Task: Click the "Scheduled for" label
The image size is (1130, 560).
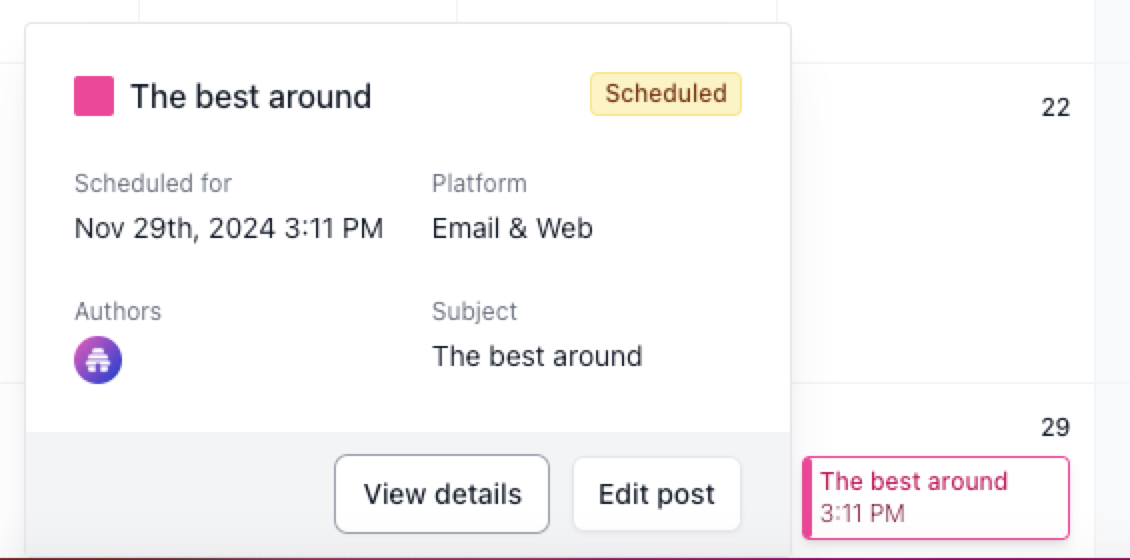Action: [x=153, y=184]
